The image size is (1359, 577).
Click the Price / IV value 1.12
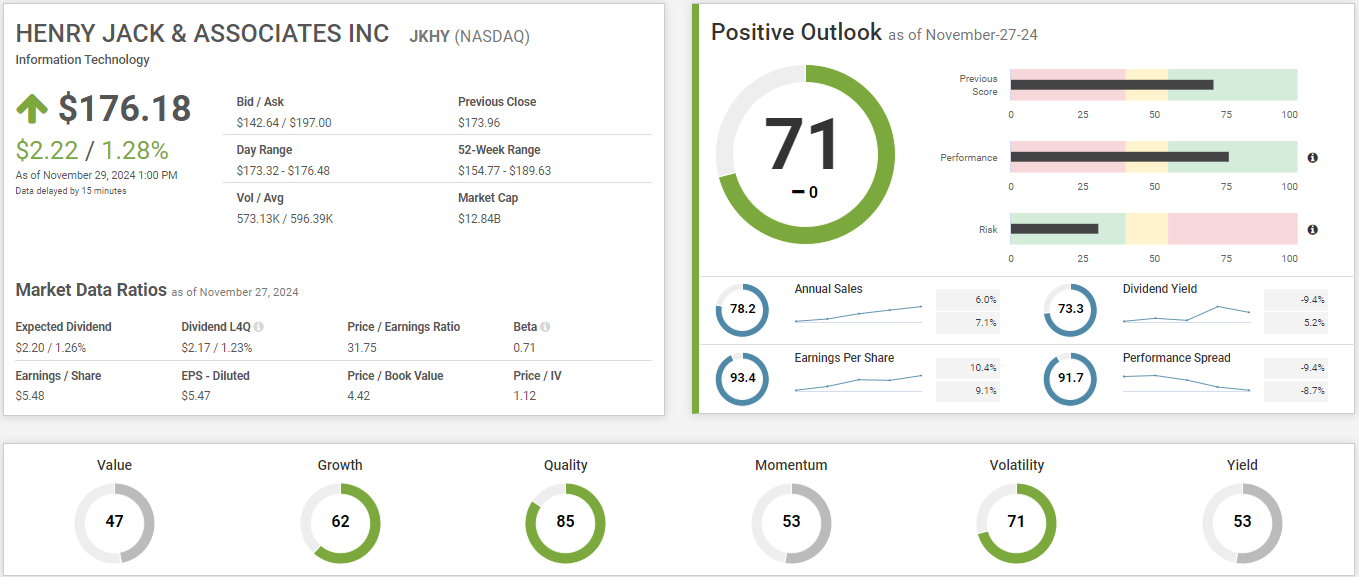[x=524, y=396]
